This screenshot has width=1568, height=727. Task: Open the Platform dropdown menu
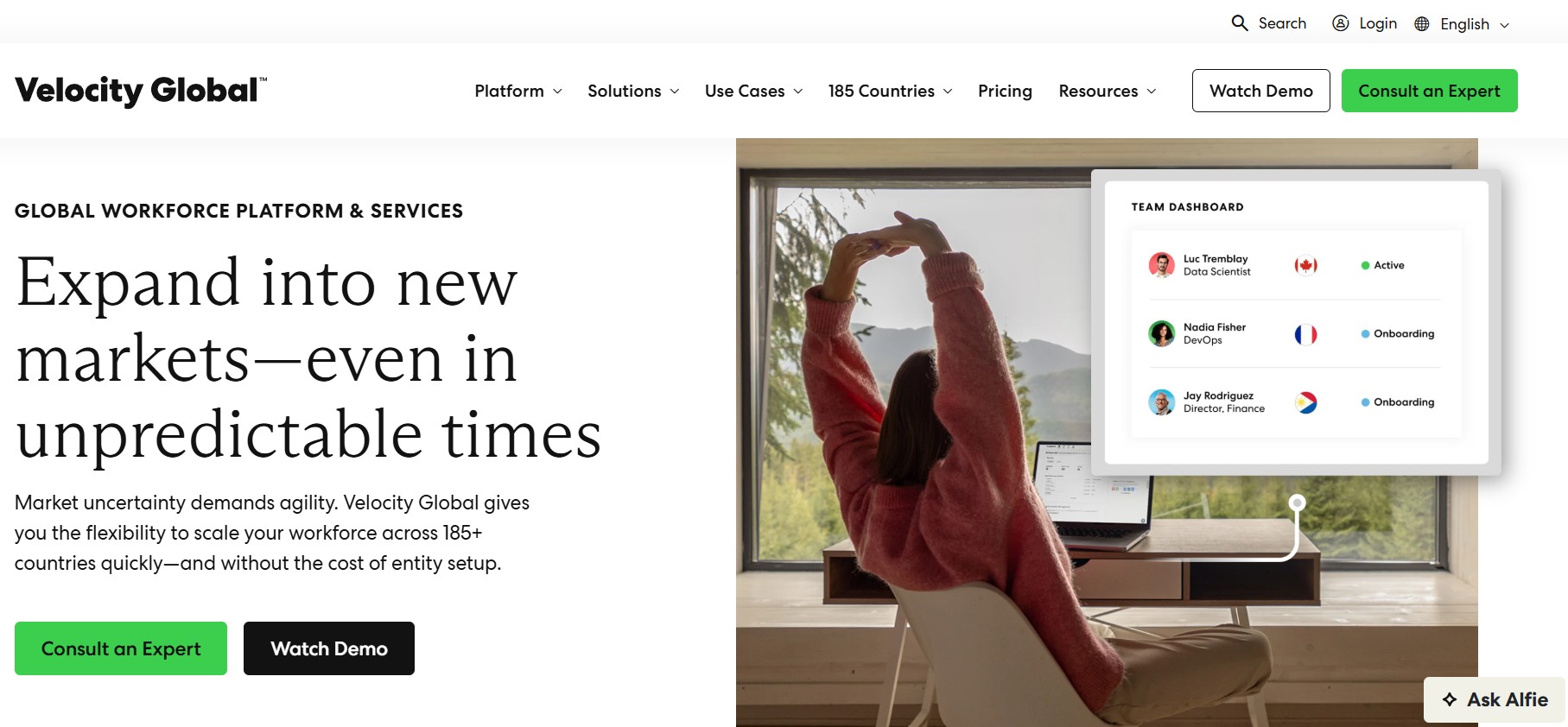518,91
